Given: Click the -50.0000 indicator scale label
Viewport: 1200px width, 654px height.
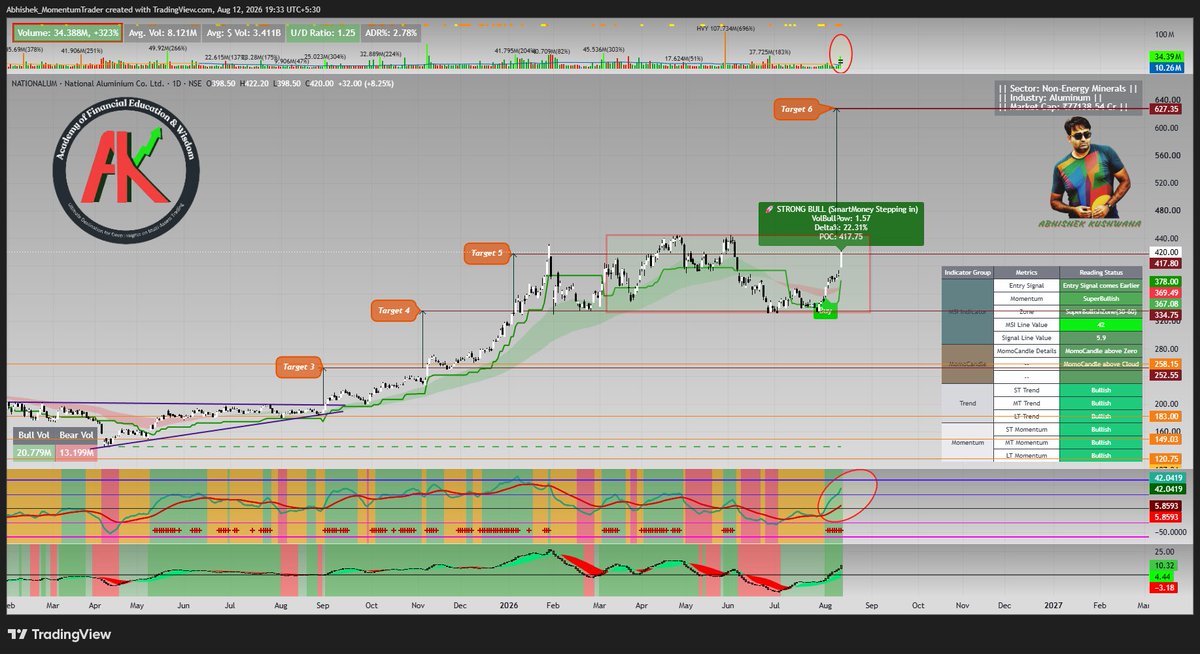Looking at the screenshot, I should [1170, 533].
